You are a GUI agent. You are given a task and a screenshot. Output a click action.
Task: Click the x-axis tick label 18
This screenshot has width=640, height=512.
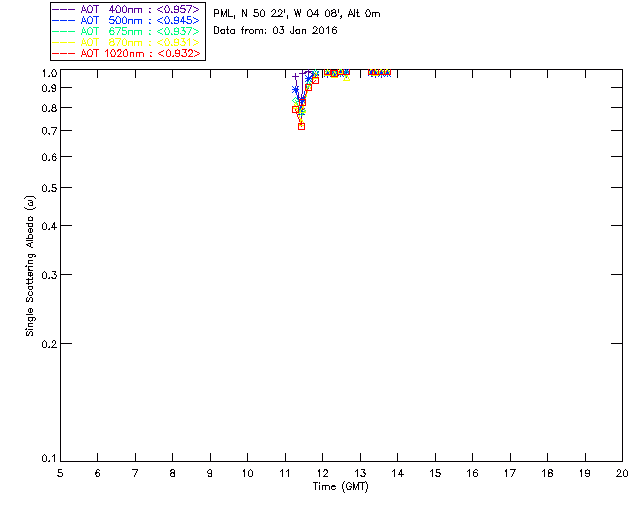[x=547, y=473]
